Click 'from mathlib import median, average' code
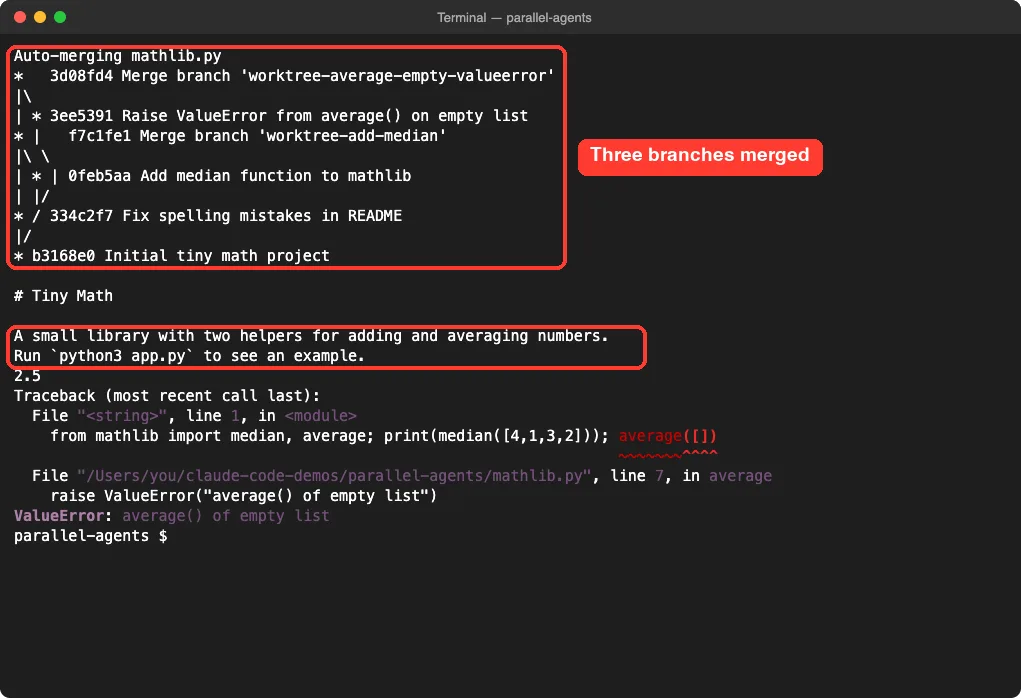The height and width of the screenshot is (698, 1021). point(212,436)
